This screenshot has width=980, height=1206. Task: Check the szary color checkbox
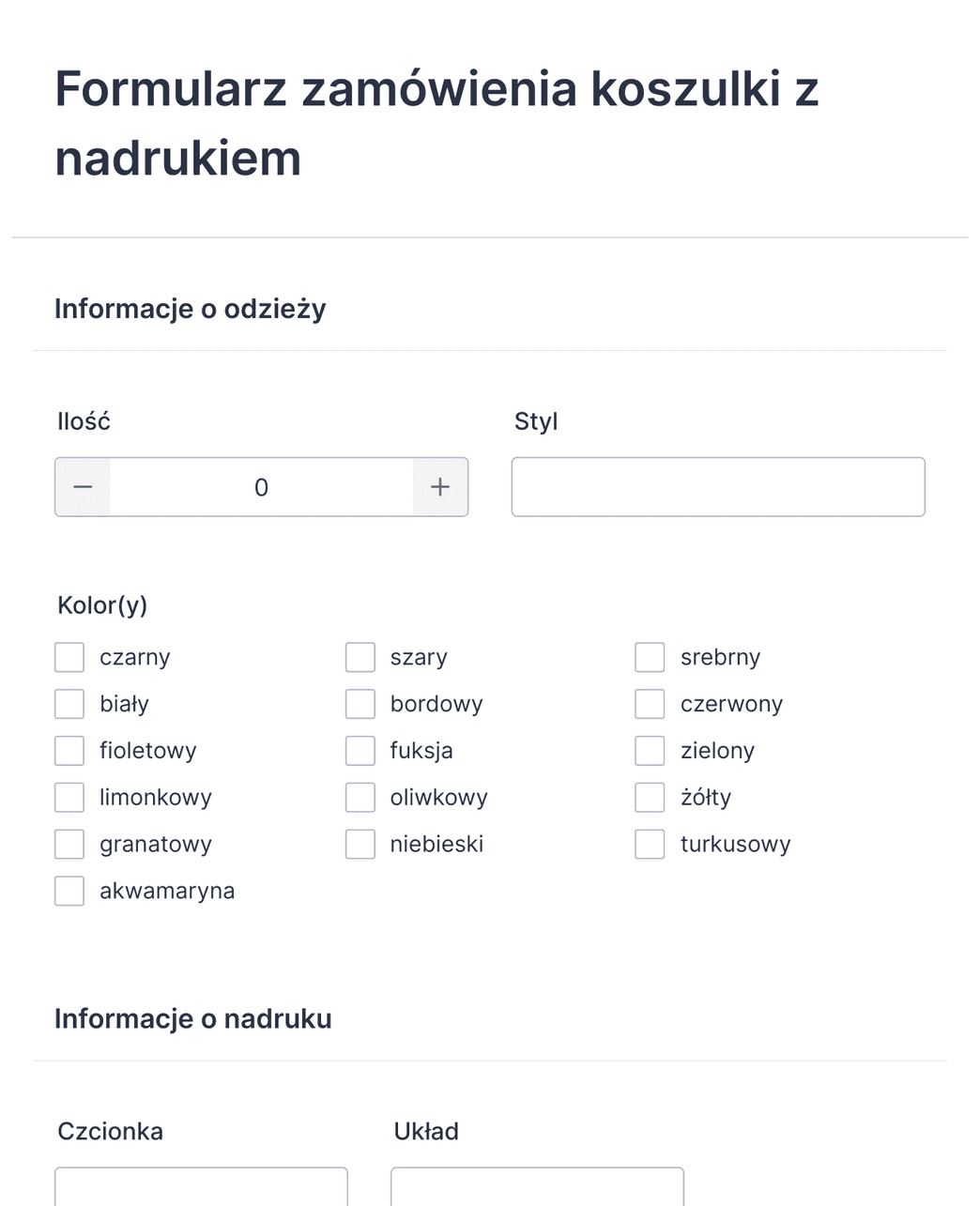pyautogui.click(x=360, y=657)
